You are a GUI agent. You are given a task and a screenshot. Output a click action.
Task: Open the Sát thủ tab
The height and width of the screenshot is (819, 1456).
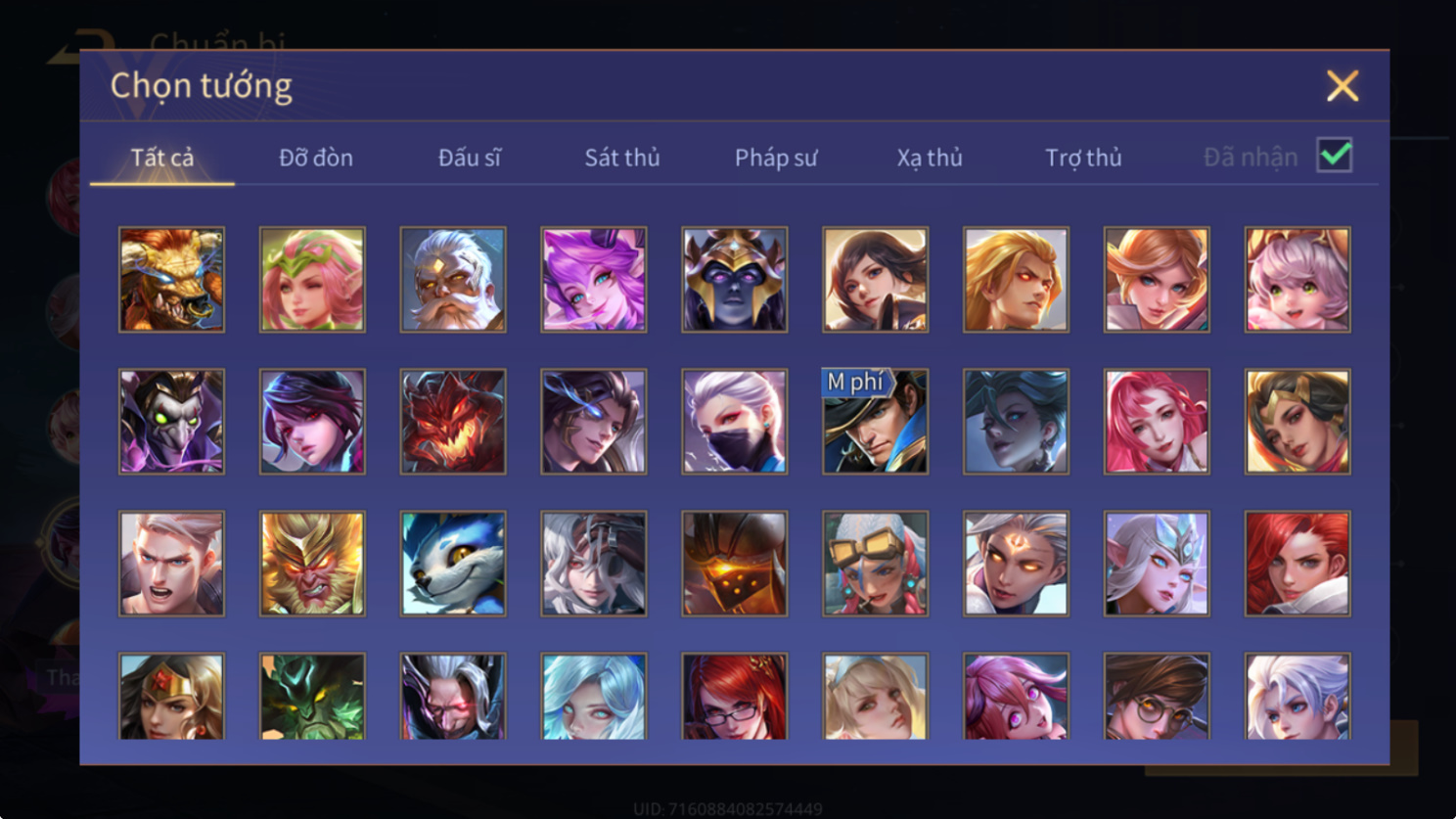click(622, 158)
